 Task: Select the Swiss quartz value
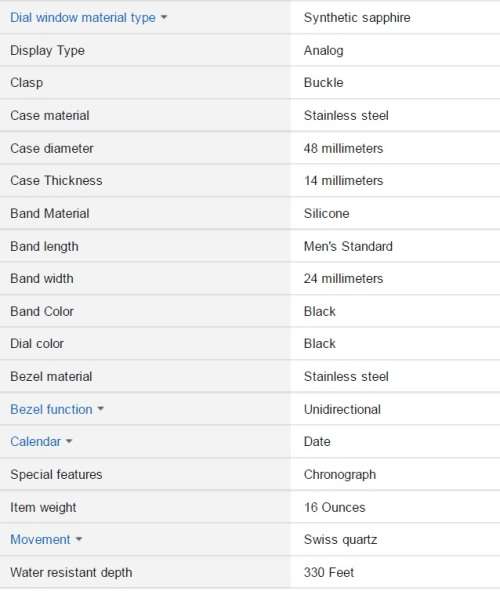pos(340,540)
